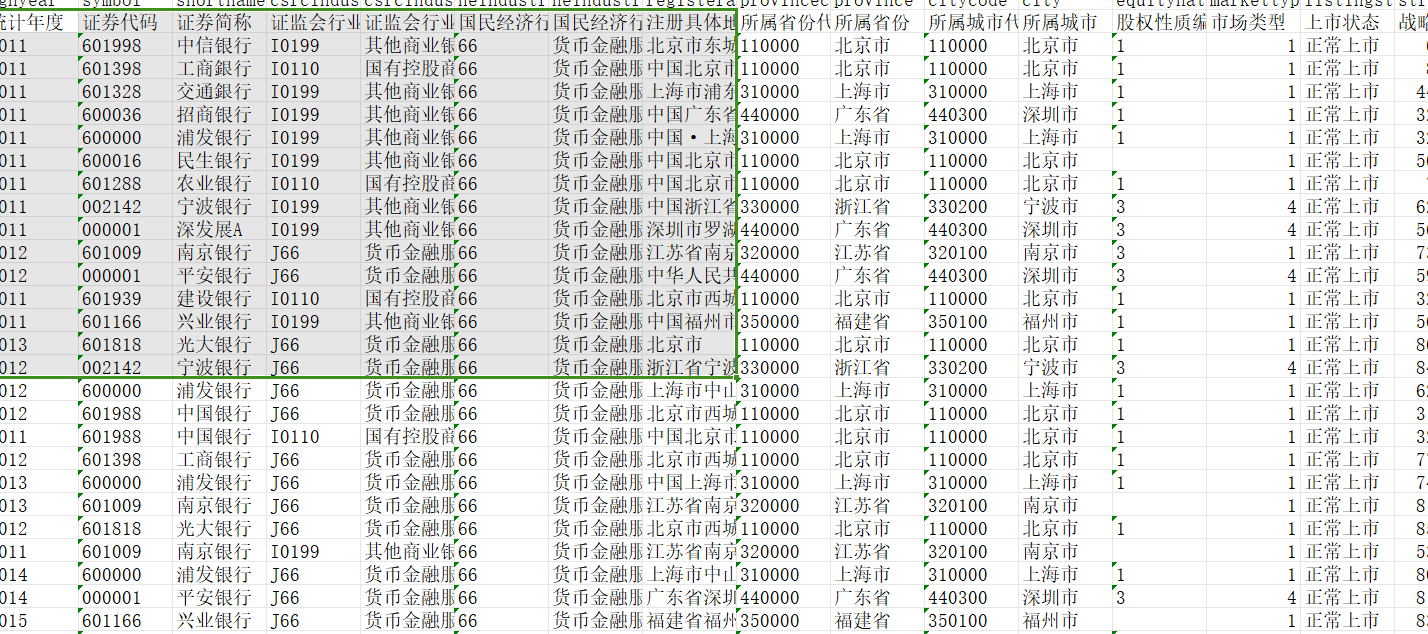Click the 农业银行 name cell
The height and width of the screenshot is (634, 1428).
[x=219, y=183]
